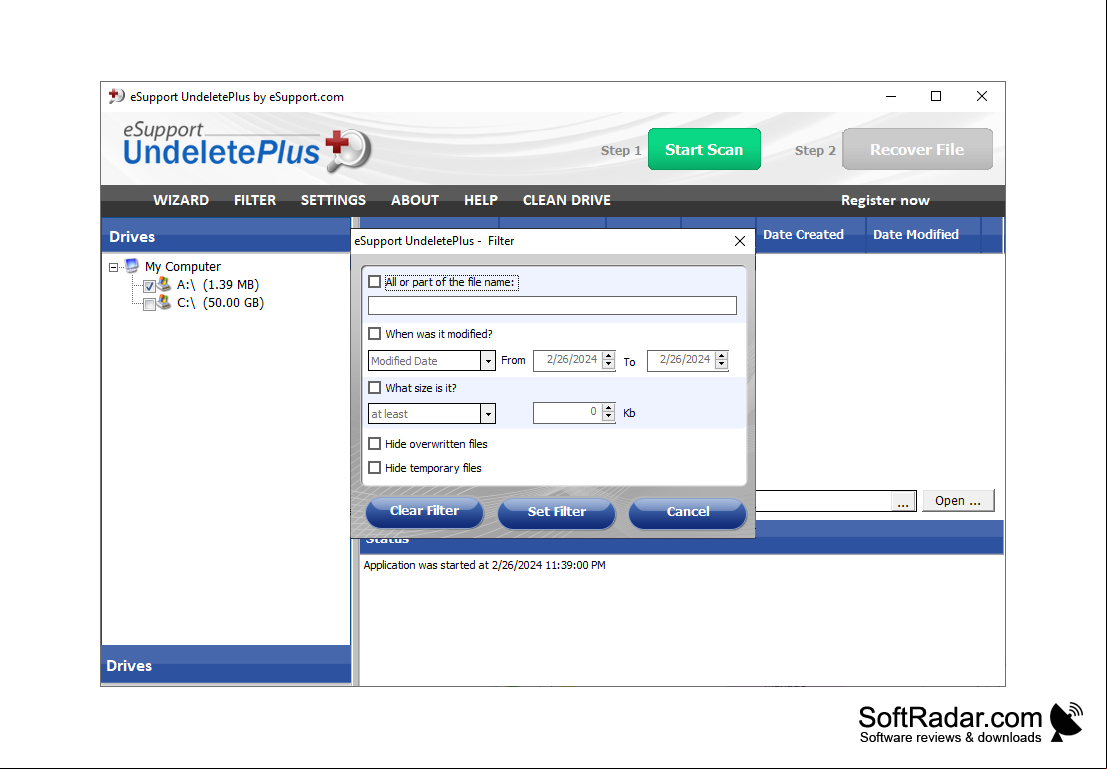The width and height of the screenshot is (1107, 769).
Task: Select the A:\ (1.39 MB) drive label
Action: pyautogui.click(x=217, y=285)
